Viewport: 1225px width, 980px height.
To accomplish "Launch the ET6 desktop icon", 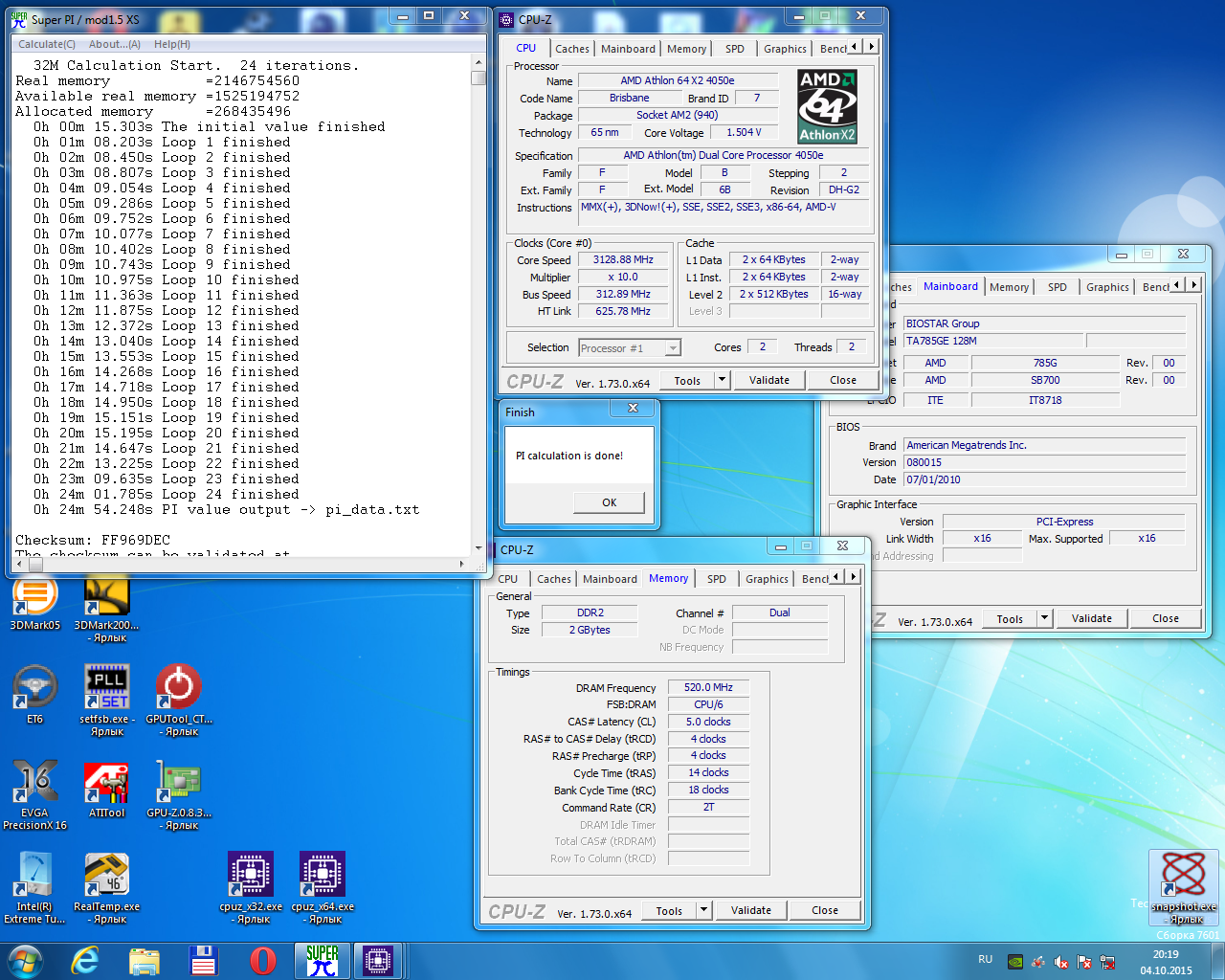I will tap(35, 694).
